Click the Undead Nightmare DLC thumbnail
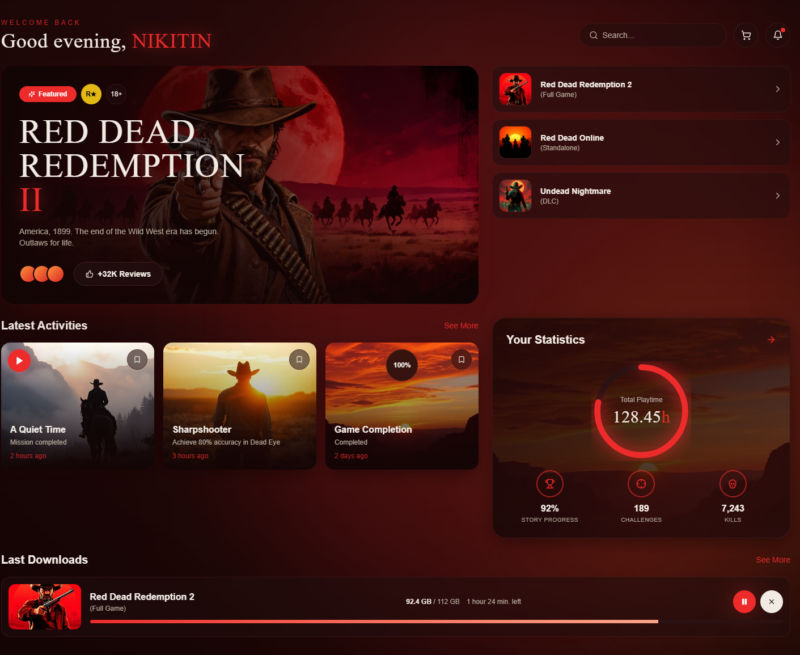Viewport: 800px width, 655px height. click(515, 196)
